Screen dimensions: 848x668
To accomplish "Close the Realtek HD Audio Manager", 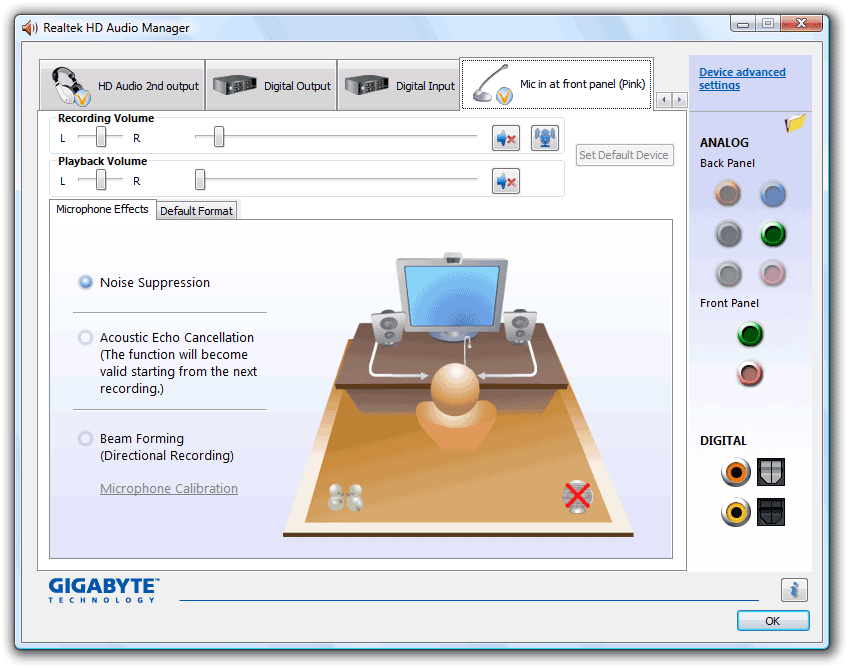I will [801, 23].
